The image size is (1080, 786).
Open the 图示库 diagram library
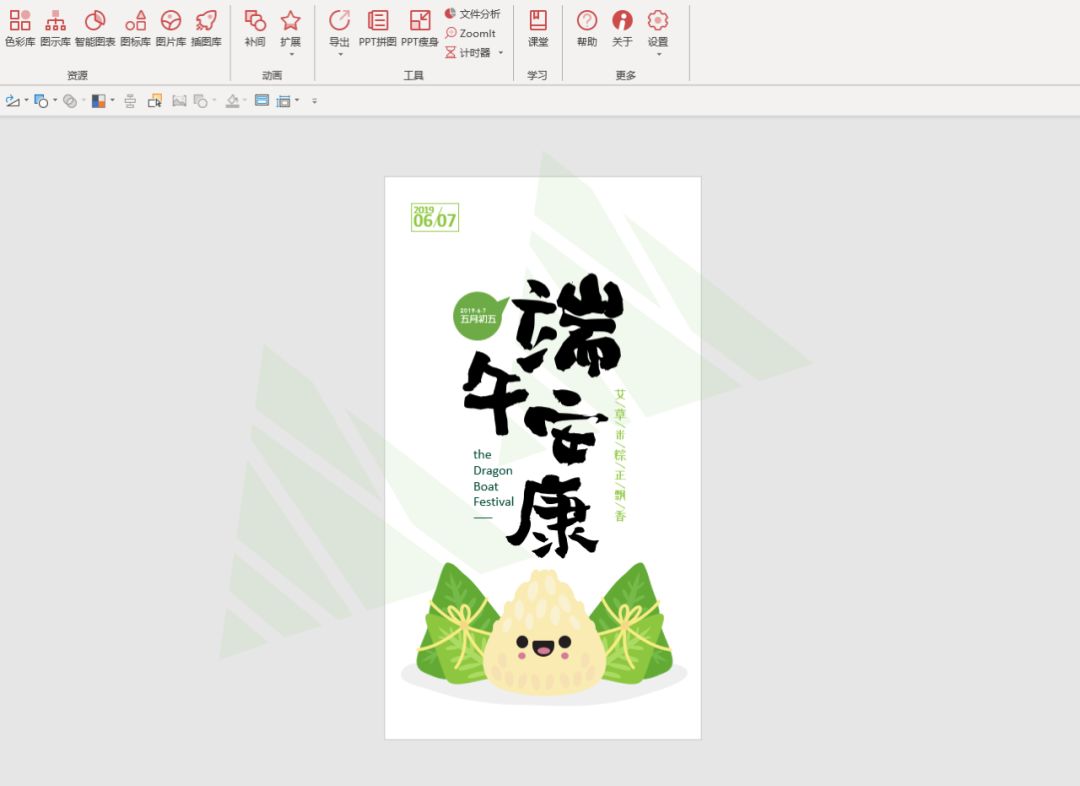click(55, 28)
